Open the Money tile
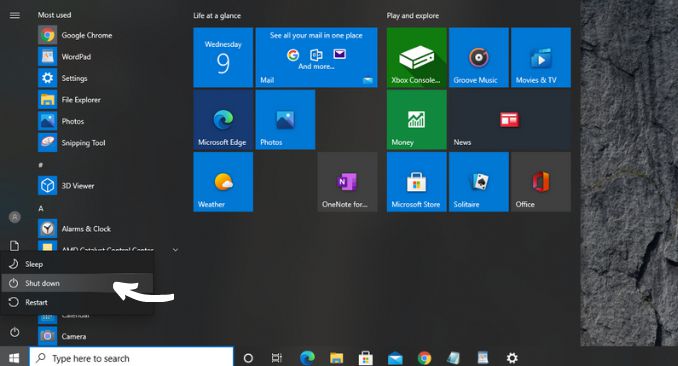This screenshot has width=678, height=366. pyautogui.click(x=416, y=120)
